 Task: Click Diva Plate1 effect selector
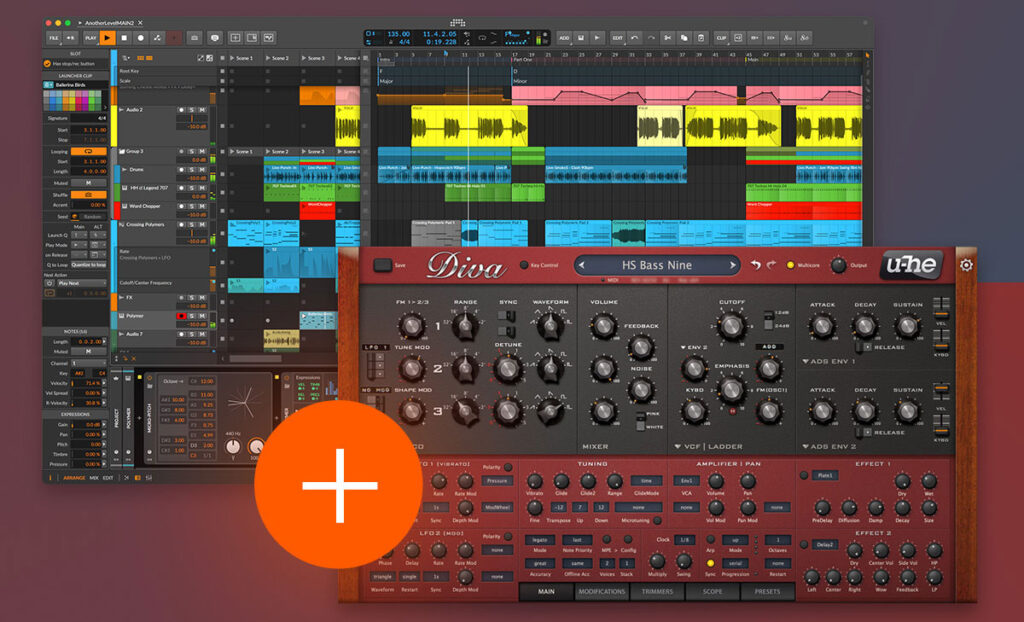point(825,476)
